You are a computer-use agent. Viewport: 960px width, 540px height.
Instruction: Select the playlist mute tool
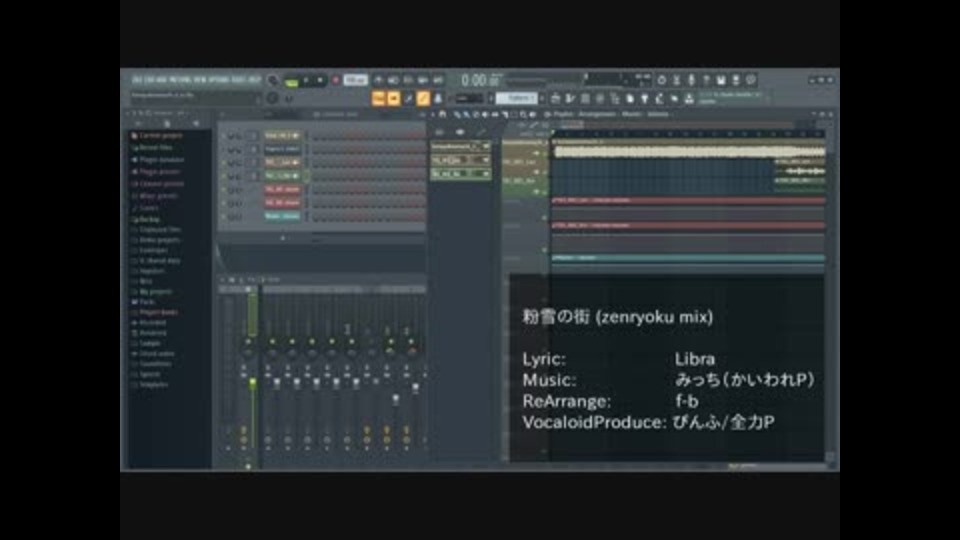pyautogui.click(x=485, y=114)
